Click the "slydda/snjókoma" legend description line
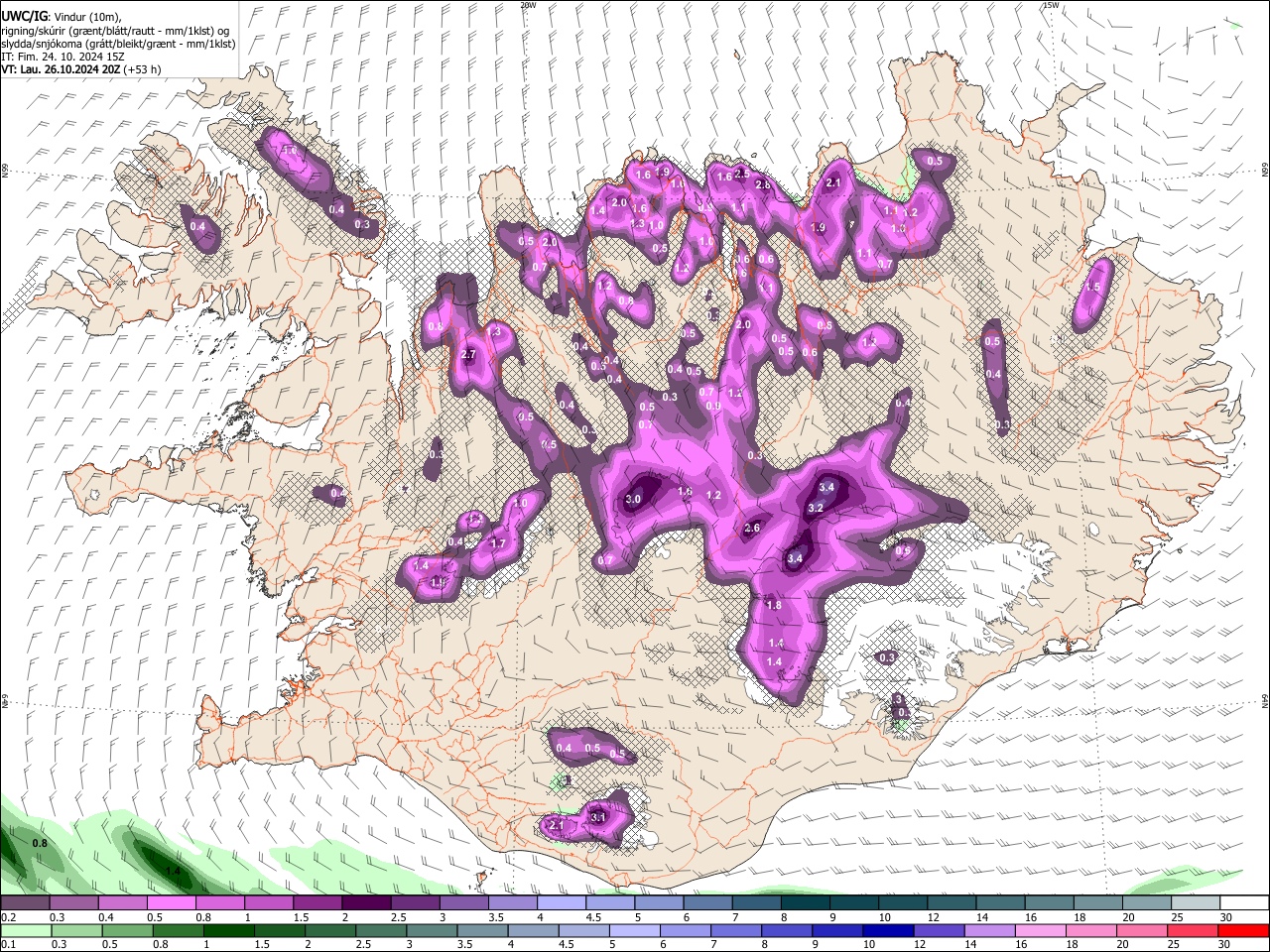The height and width of the screenshot is (952, 1270). pos(118,44)
